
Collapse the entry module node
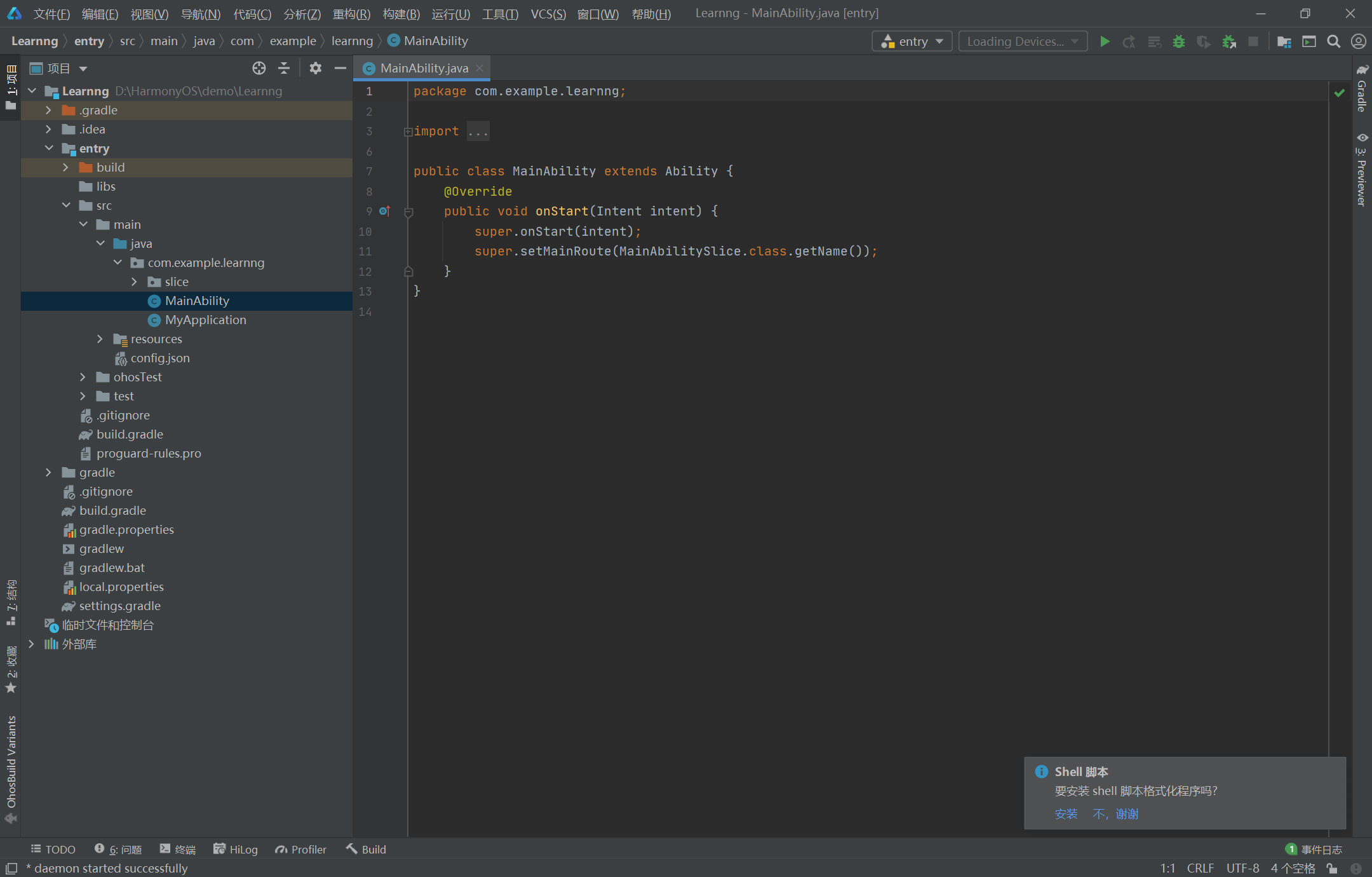[x=48, y=148]
